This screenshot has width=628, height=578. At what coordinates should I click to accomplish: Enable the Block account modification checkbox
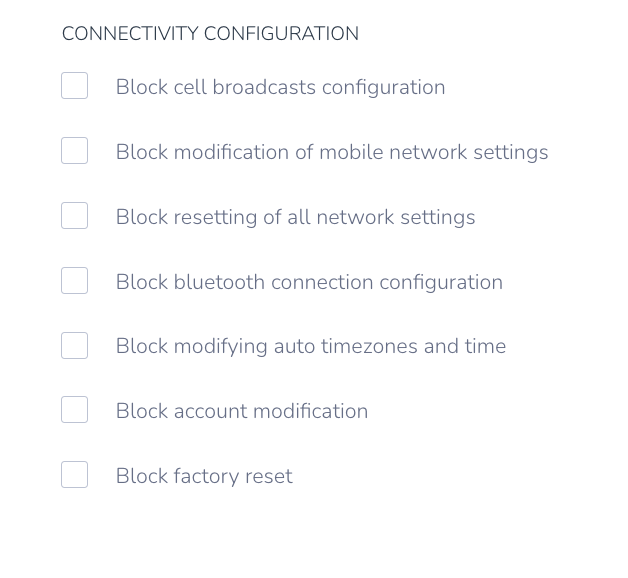point(74,409)
